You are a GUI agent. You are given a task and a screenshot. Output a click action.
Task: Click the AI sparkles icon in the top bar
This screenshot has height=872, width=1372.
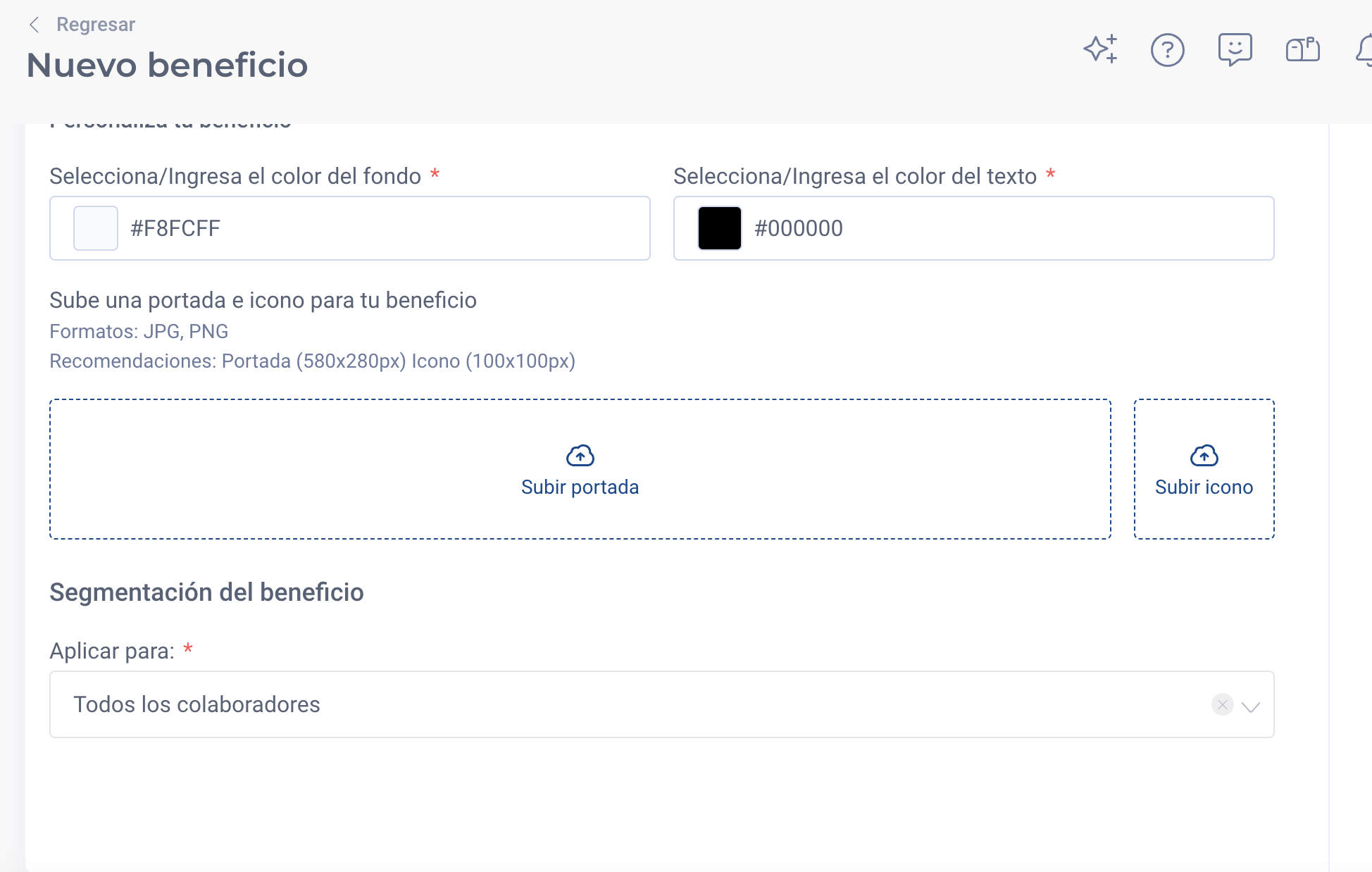1099,50
